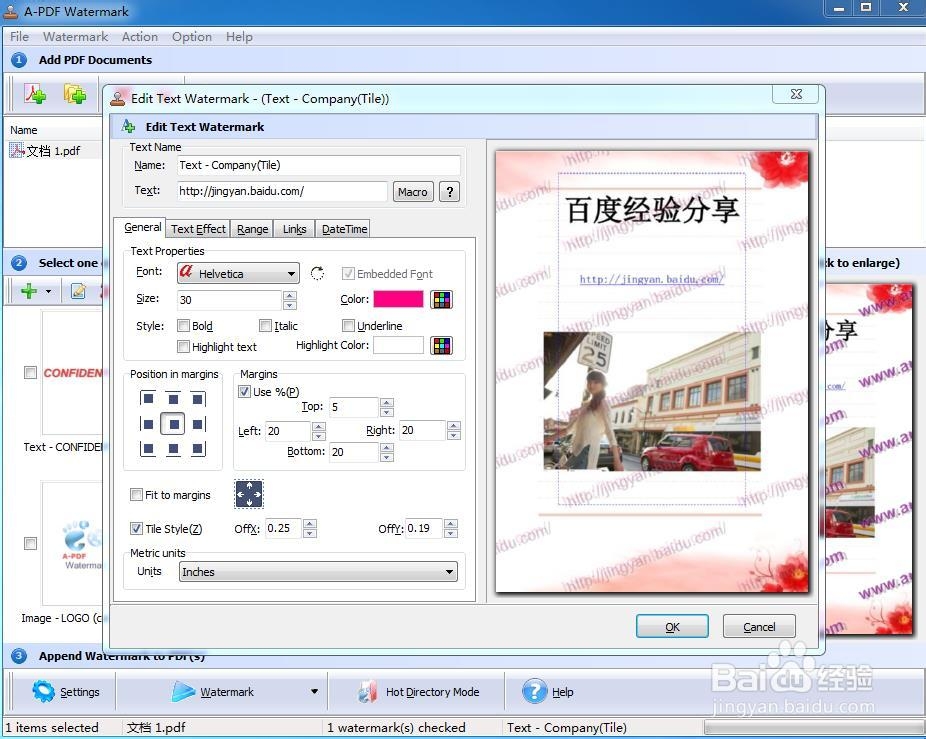The height and width of the screenshot is (739, 926).
Task: Click the fit-to-margins arrows icon
Action: [249, 494]
